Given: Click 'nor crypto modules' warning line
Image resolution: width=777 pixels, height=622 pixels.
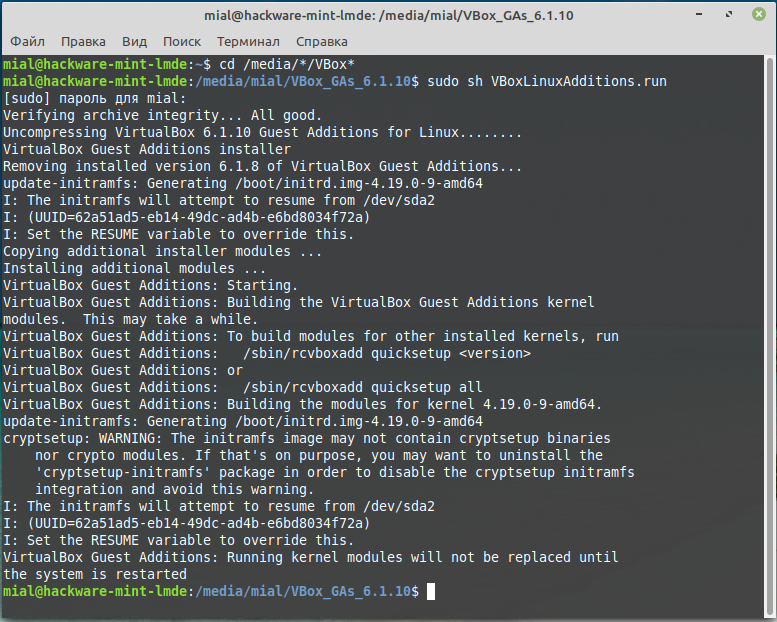Looking at the screenshot, I should coord(319,455).
